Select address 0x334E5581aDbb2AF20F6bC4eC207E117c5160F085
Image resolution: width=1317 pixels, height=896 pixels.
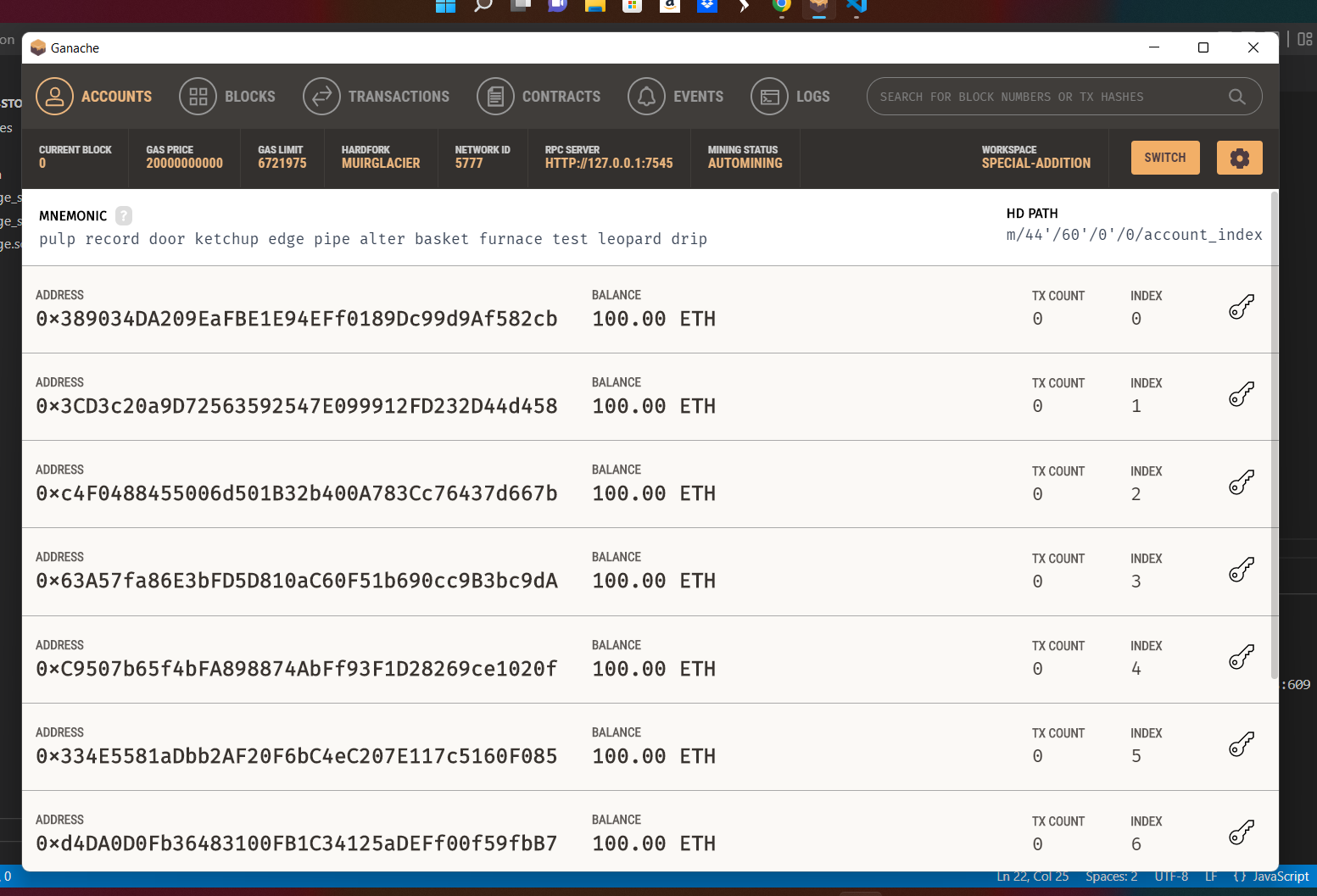[x=297, y=756]
